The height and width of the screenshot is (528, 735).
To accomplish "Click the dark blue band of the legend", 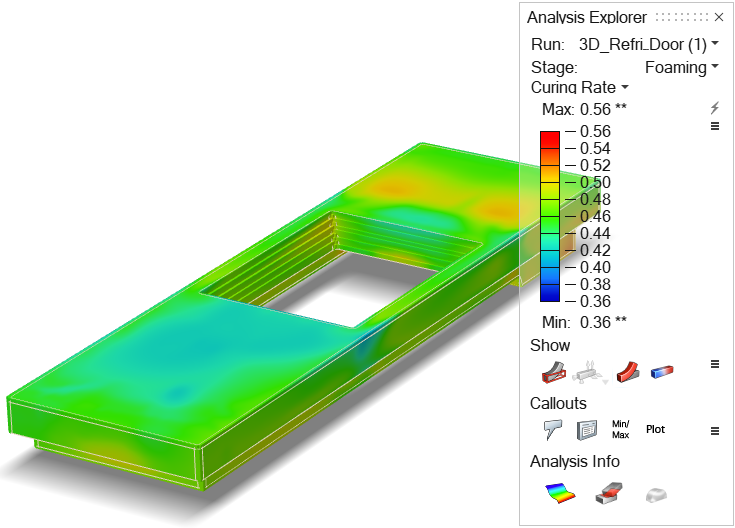I will tap(550, 293).
